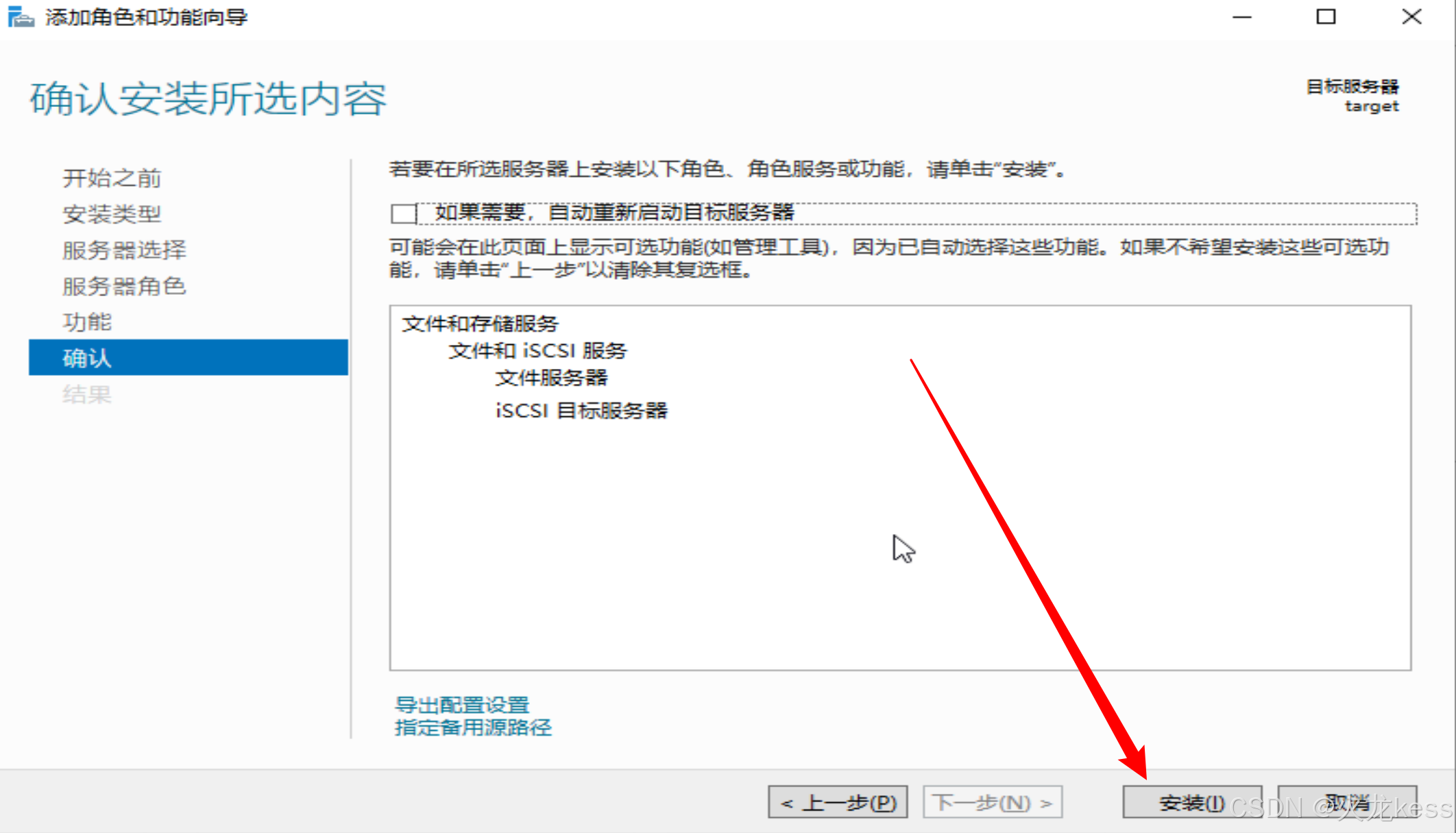Open 指定备用源路径 alternate source path link
The width and height of the screenshot is (1456, 833).
(x=473, y=727)
